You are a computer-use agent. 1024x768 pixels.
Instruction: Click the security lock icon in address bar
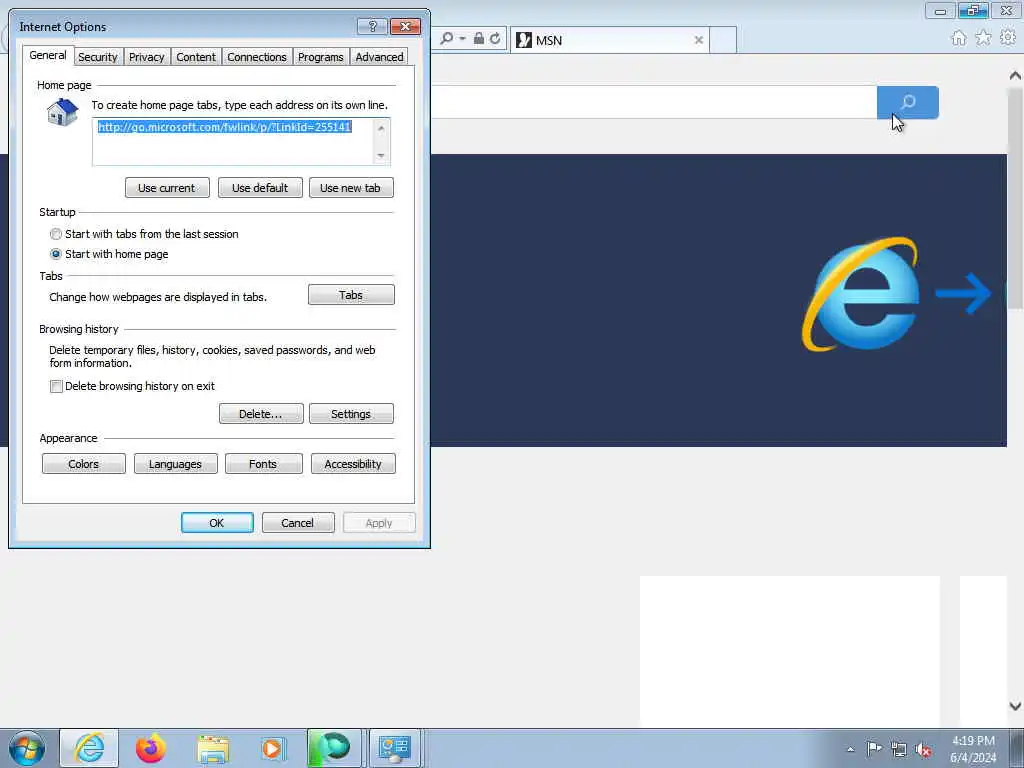pos(479,39)
